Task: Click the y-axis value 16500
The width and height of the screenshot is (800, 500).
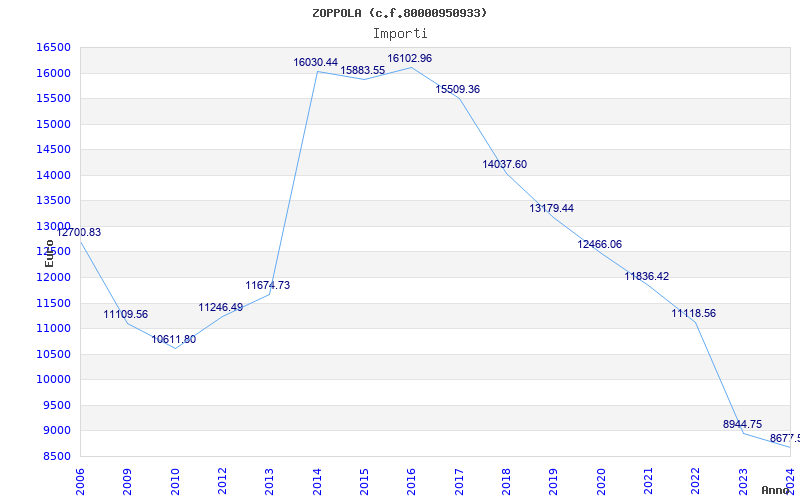Action: pos(53,47)
